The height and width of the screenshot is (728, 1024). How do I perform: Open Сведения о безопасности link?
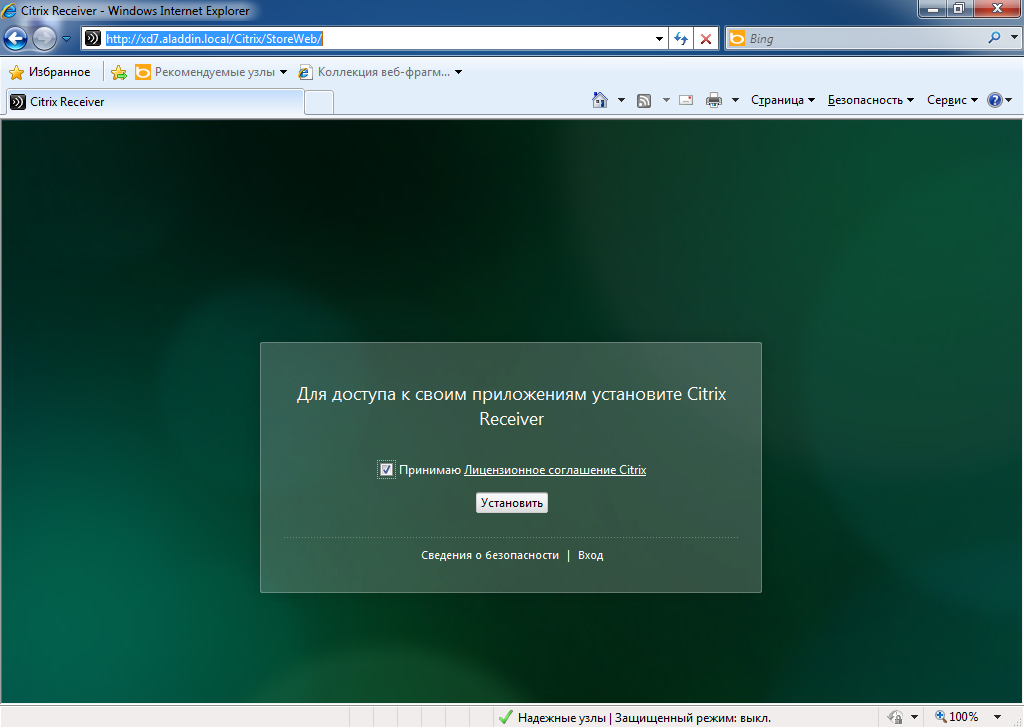click(x=490, y=555)
